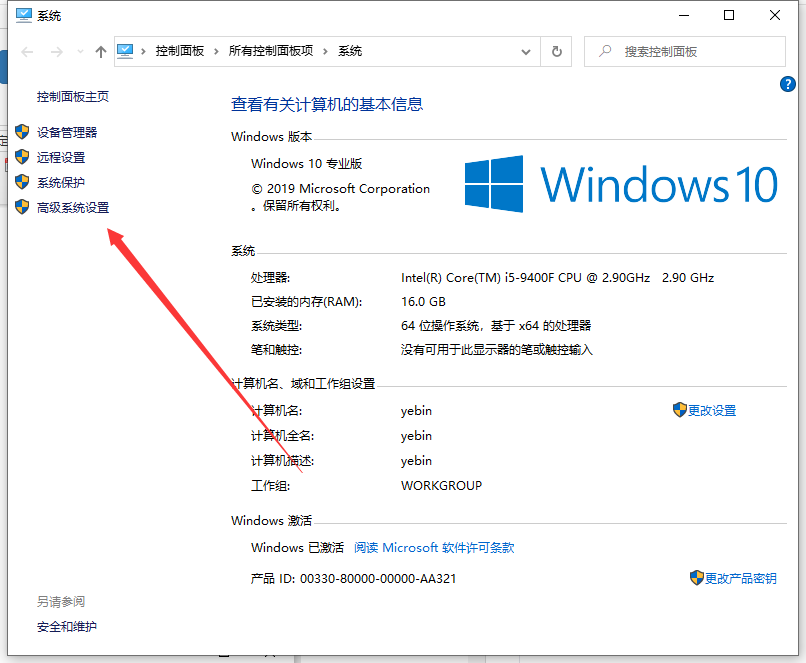This screenshot has height=663, width=806.
Task: Click the shield icon beside 设备管理器
Action: point(22,132)
